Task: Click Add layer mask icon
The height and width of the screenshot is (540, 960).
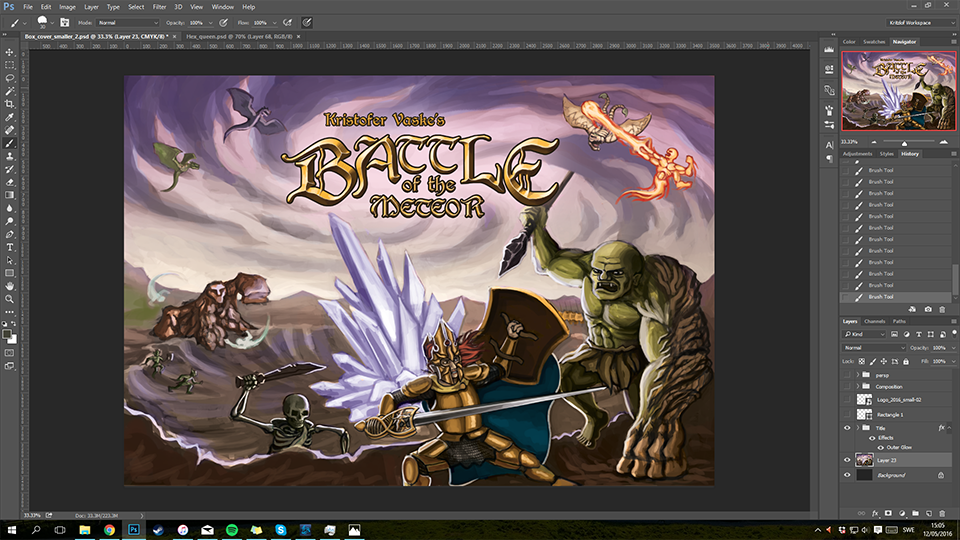Action: point(888,513)
